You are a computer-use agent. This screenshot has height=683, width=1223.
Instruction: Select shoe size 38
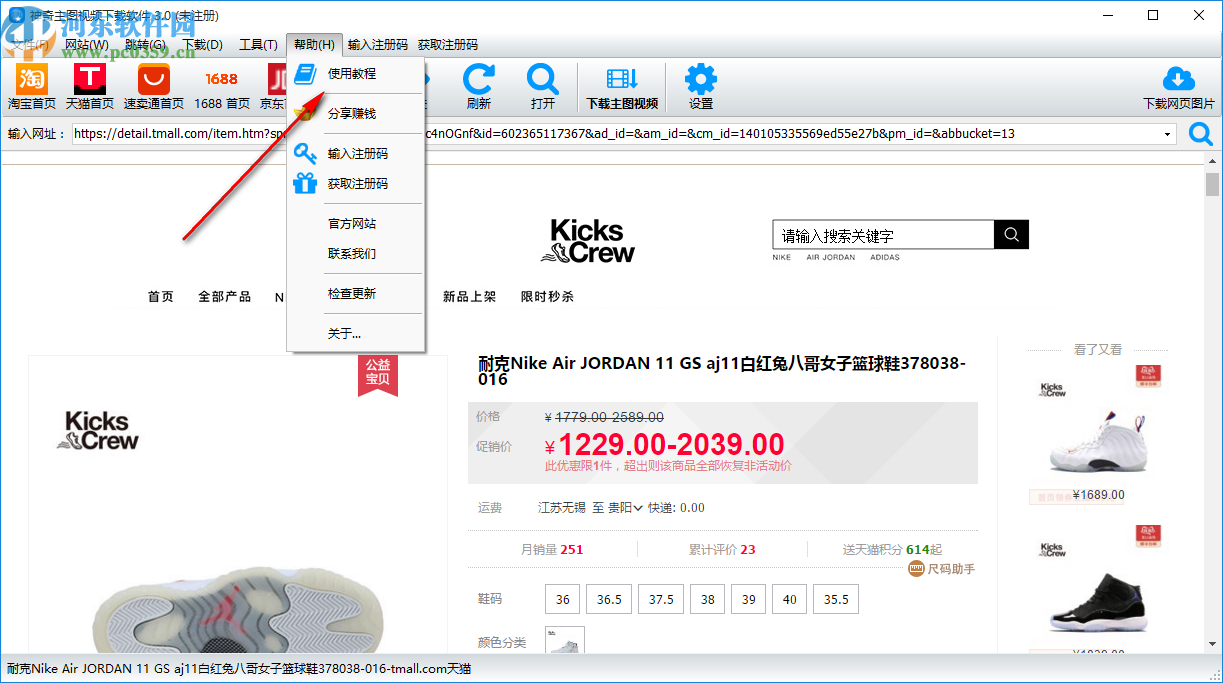[707, 598]
